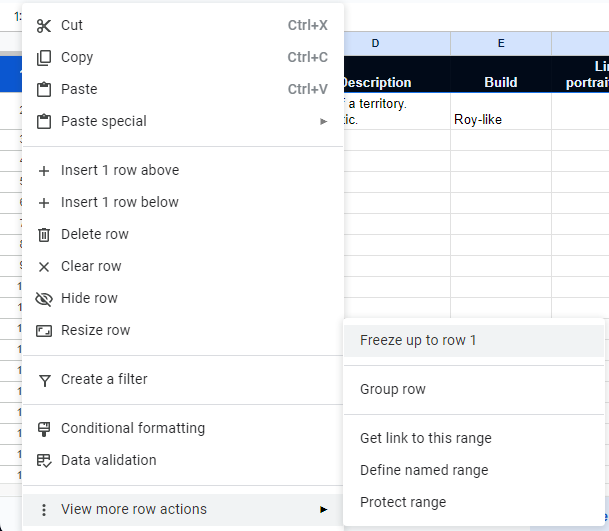Select Insert 1 row above
The height and width of the screenshot is (531, 609).
120,170
